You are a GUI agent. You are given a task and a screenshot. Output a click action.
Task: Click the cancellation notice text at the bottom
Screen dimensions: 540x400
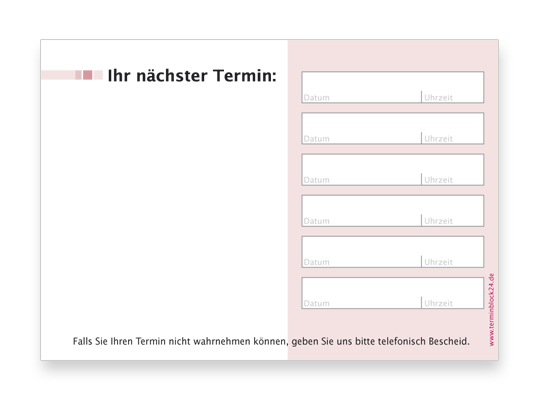(271, 341)
